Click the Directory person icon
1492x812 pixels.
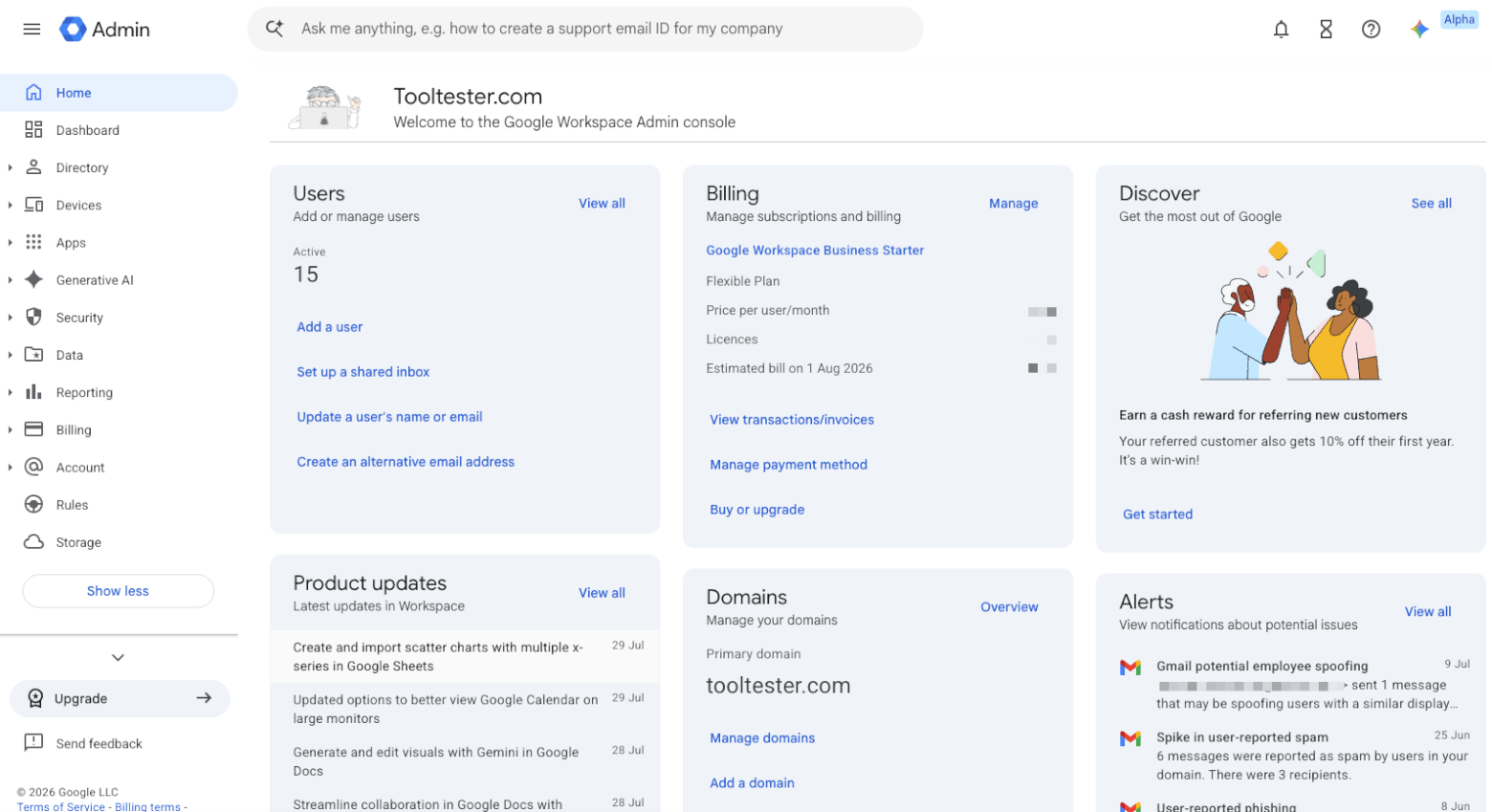tap(33, 166)
